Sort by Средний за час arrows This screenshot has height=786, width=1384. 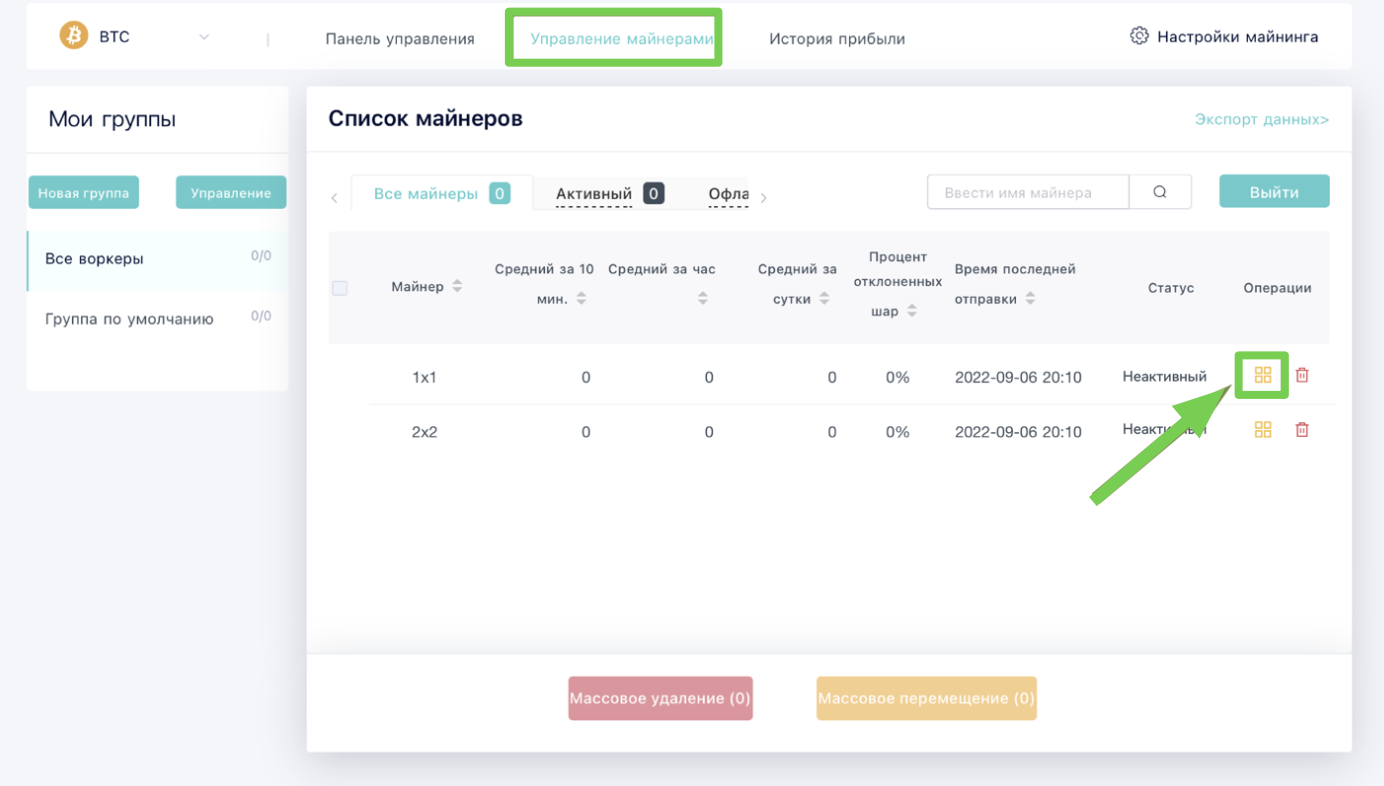(x=703, y=298)
